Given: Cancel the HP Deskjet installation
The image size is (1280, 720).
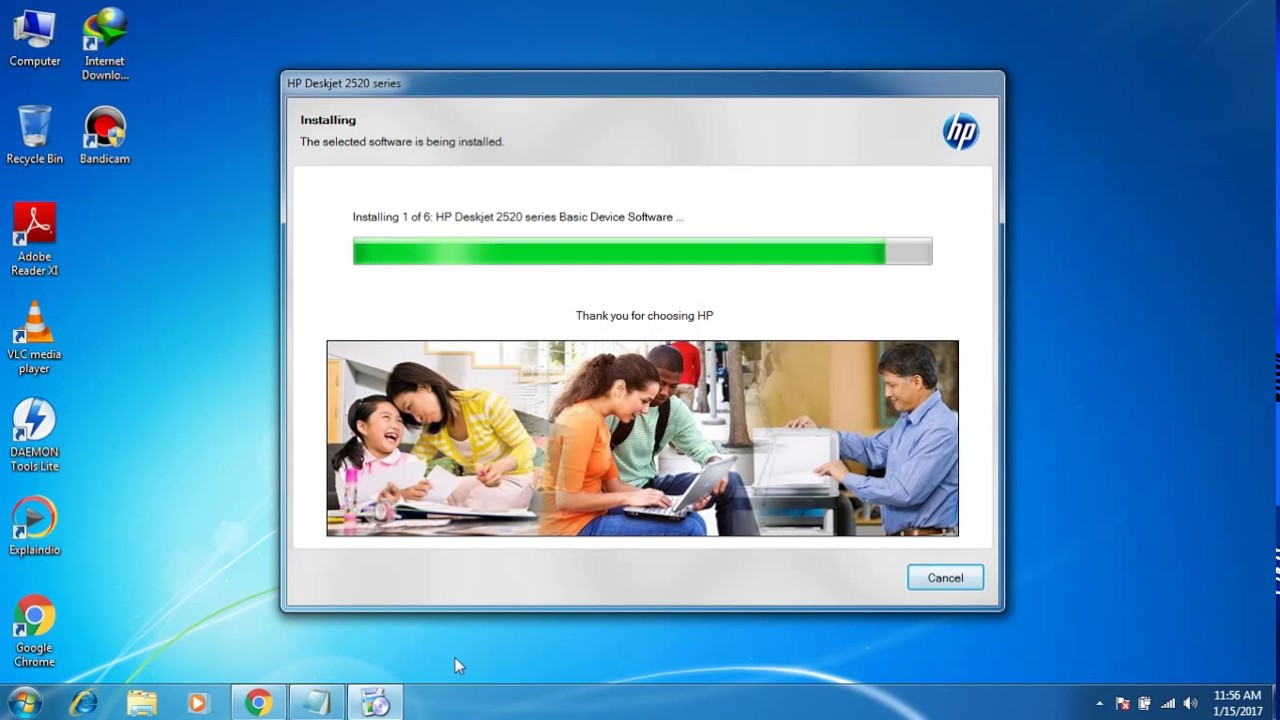Looking at the screenshot, I should pyautogui.click(x=945, y=578).
